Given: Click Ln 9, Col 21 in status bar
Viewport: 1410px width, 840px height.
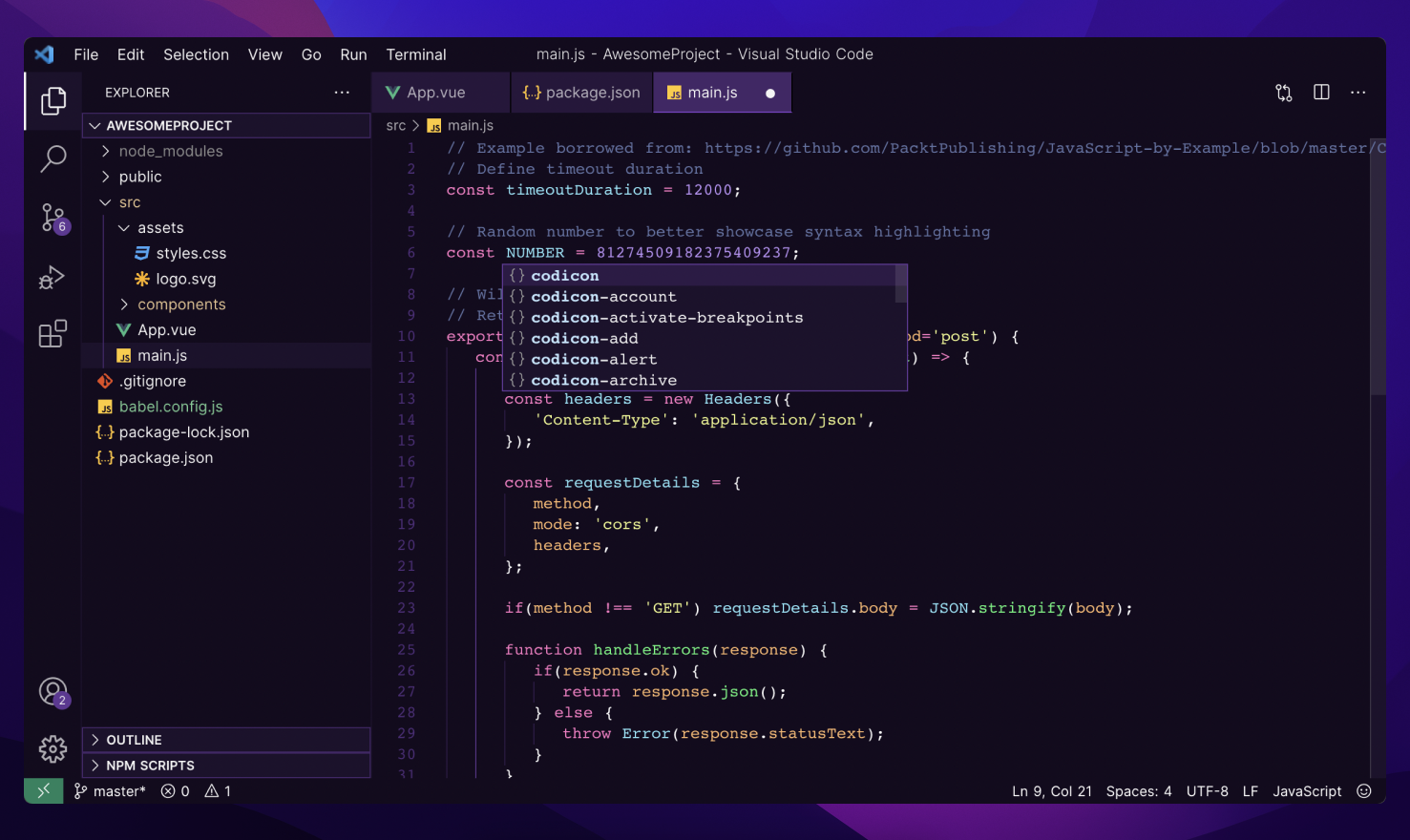Looking at the screenshot, I should (x=1051, y=791).
